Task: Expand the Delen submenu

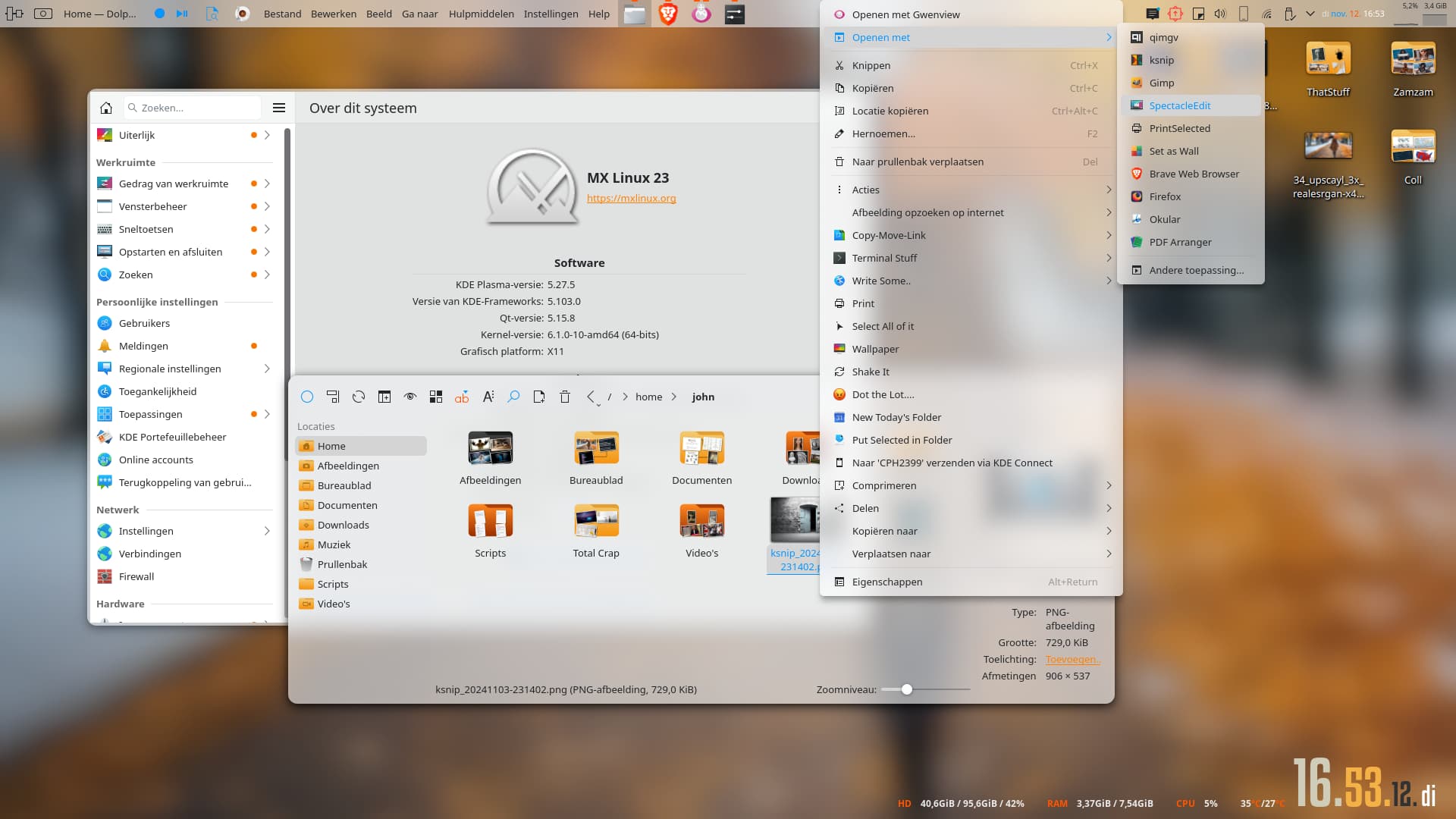Action: pos(971,508)
